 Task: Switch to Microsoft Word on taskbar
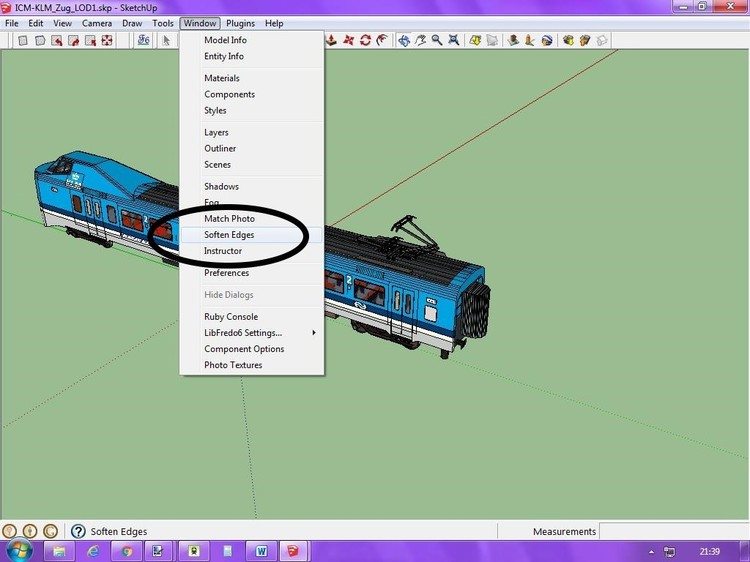click(x=261, y=551)
